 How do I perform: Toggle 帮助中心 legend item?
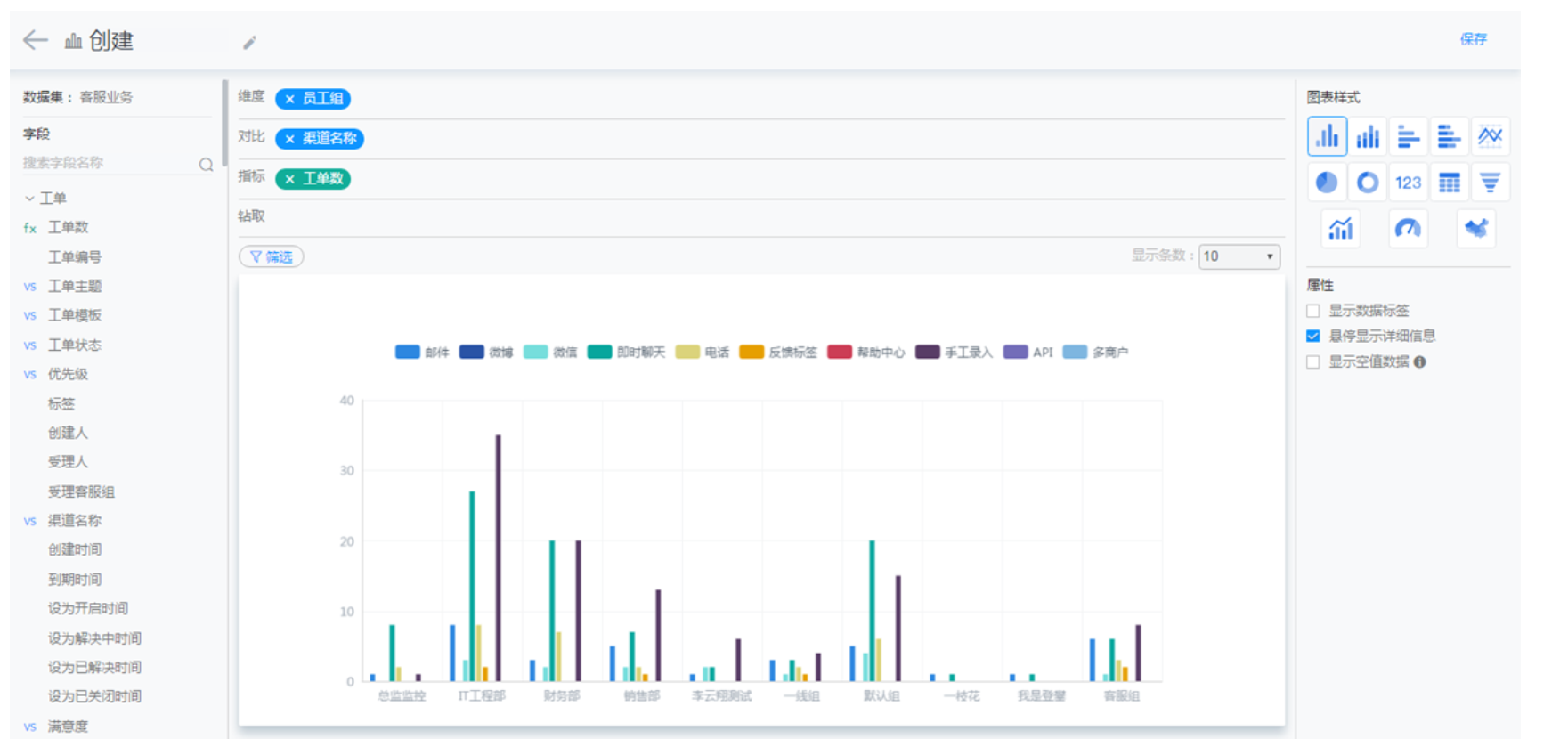pyautogui.click(x=865, y=353)
